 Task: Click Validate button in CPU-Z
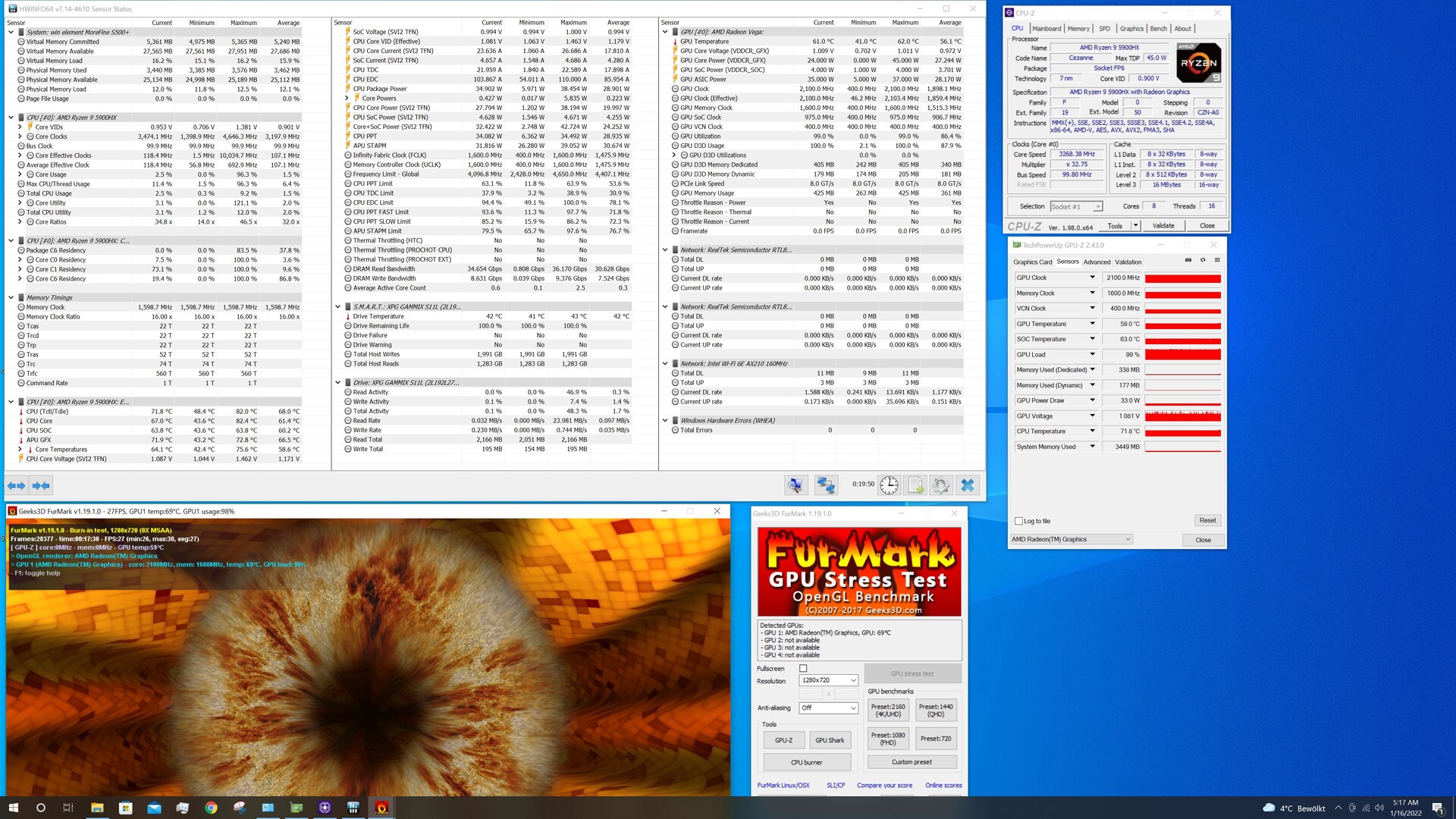coord(1163,225)
